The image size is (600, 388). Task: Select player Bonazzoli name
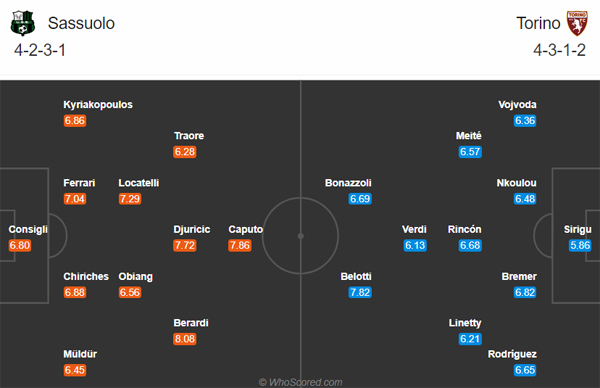coord(348,183)
